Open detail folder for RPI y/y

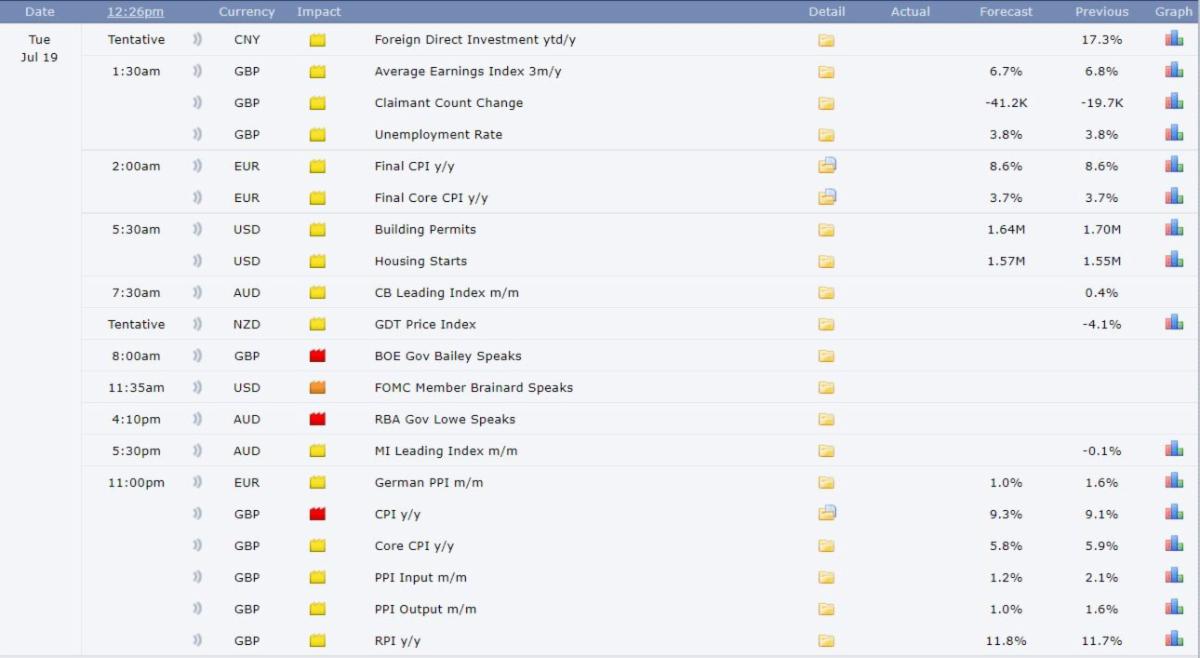point(826,642)
